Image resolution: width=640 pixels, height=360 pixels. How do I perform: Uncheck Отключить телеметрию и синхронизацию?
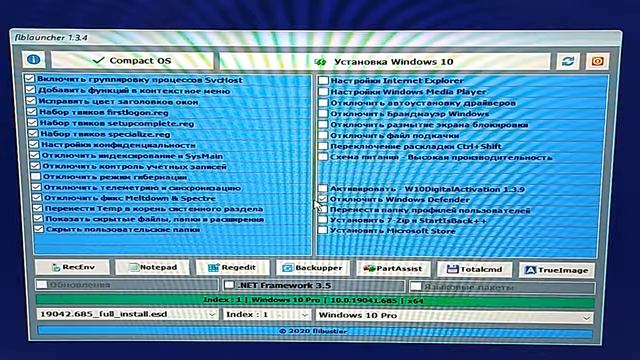click(x=36, y=187)
